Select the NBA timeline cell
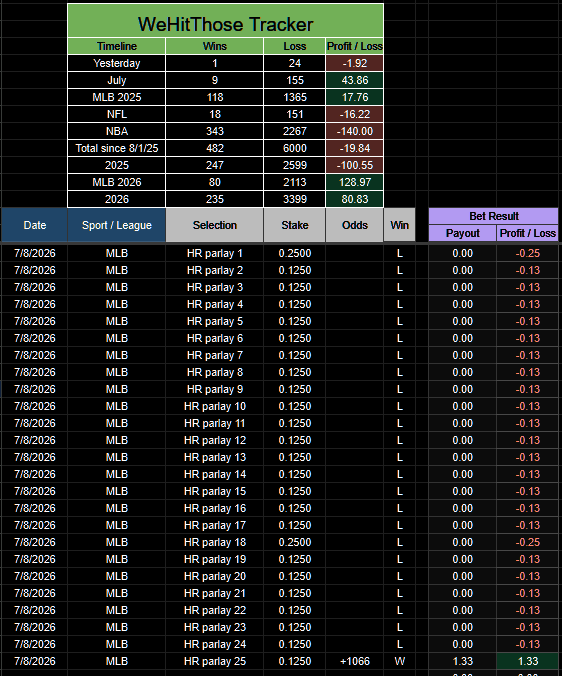 click(116, 131)
